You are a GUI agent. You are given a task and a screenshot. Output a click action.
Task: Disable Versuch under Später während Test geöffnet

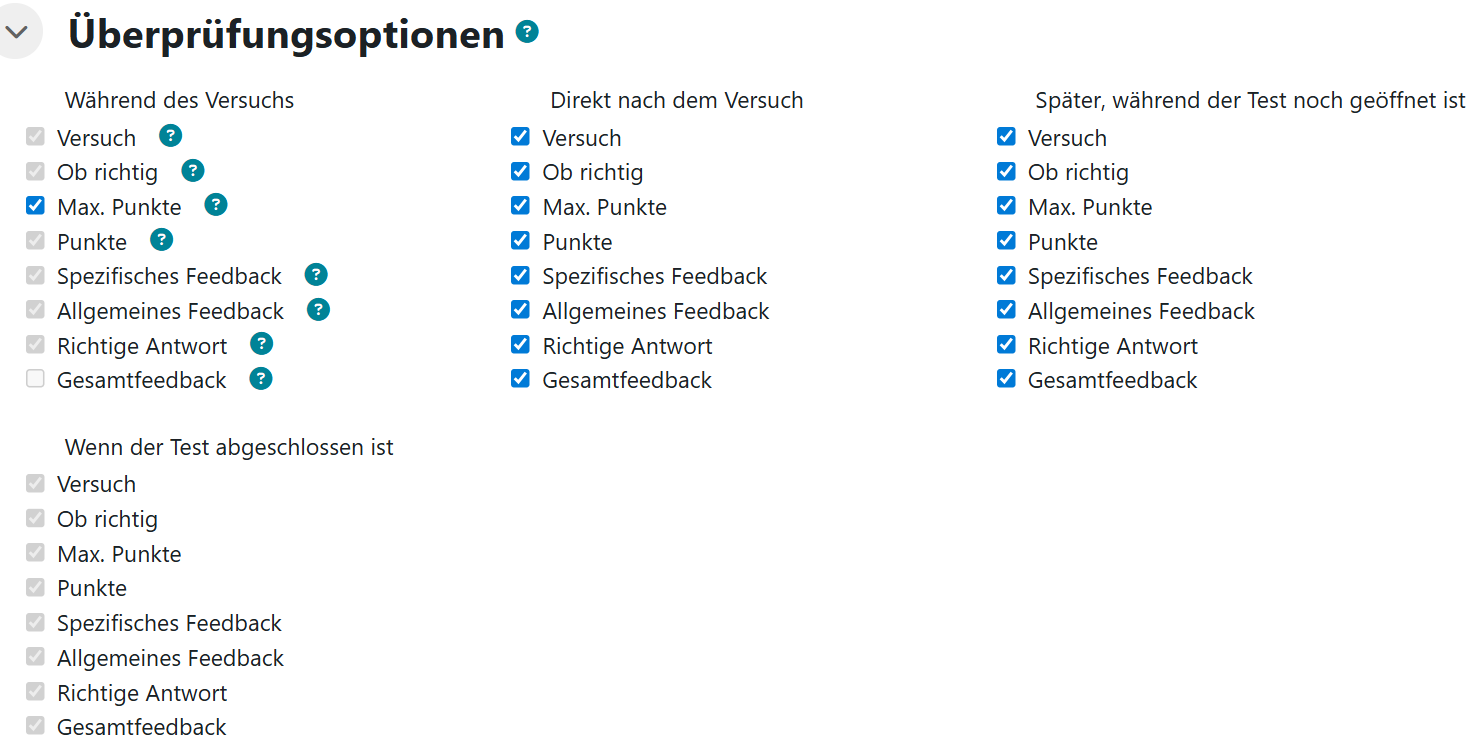pyautogui.click(x=1006, y=137)
